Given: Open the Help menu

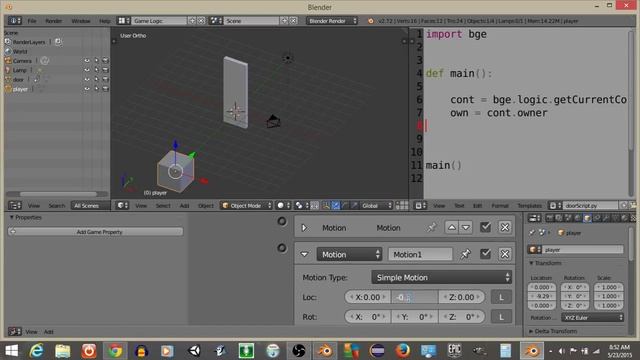Looking at the screenshot, I should click(104, 21).
